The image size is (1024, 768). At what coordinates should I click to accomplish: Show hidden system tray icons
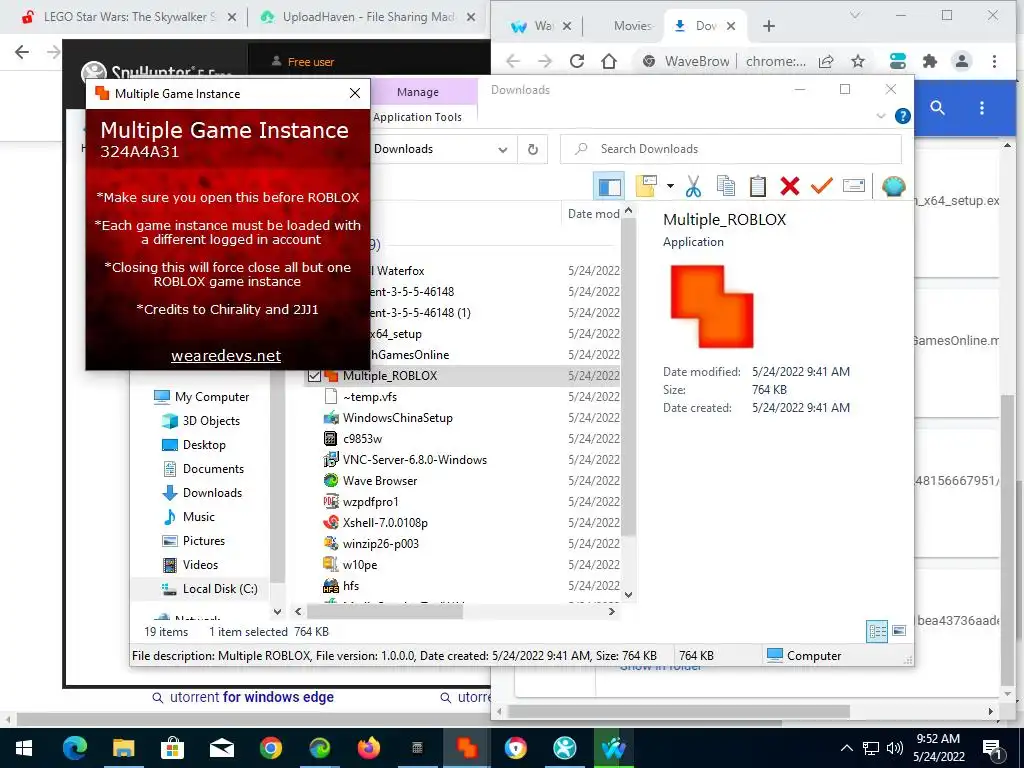click(x=846, y=748)
